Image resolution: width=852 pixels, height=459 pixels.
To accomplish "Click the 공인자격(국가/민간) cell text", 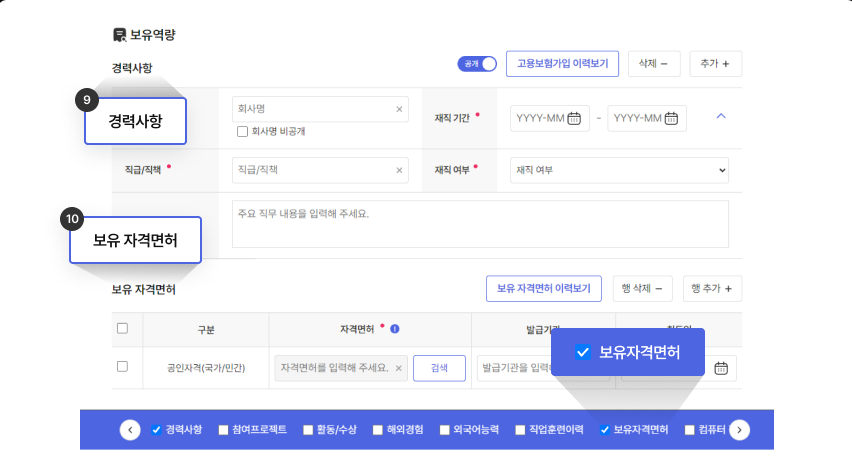I will [x=206, y=368].
